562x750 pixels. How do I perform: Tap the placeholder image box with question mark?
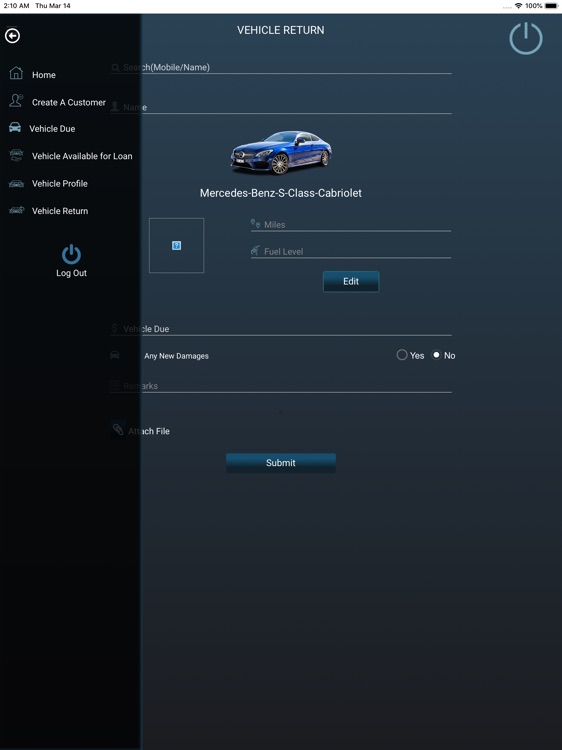[176, 245]
